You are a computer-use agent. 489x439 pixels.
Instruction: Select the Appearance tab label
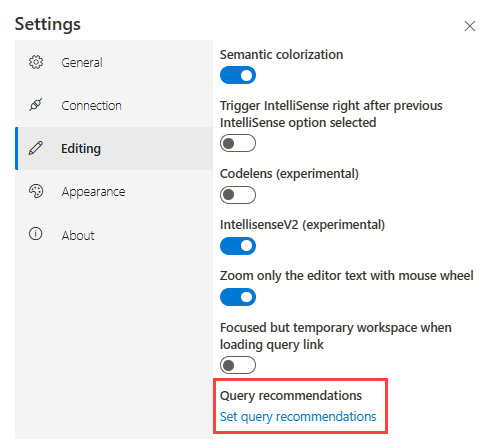pyautogui.click(x=93, y=192)
